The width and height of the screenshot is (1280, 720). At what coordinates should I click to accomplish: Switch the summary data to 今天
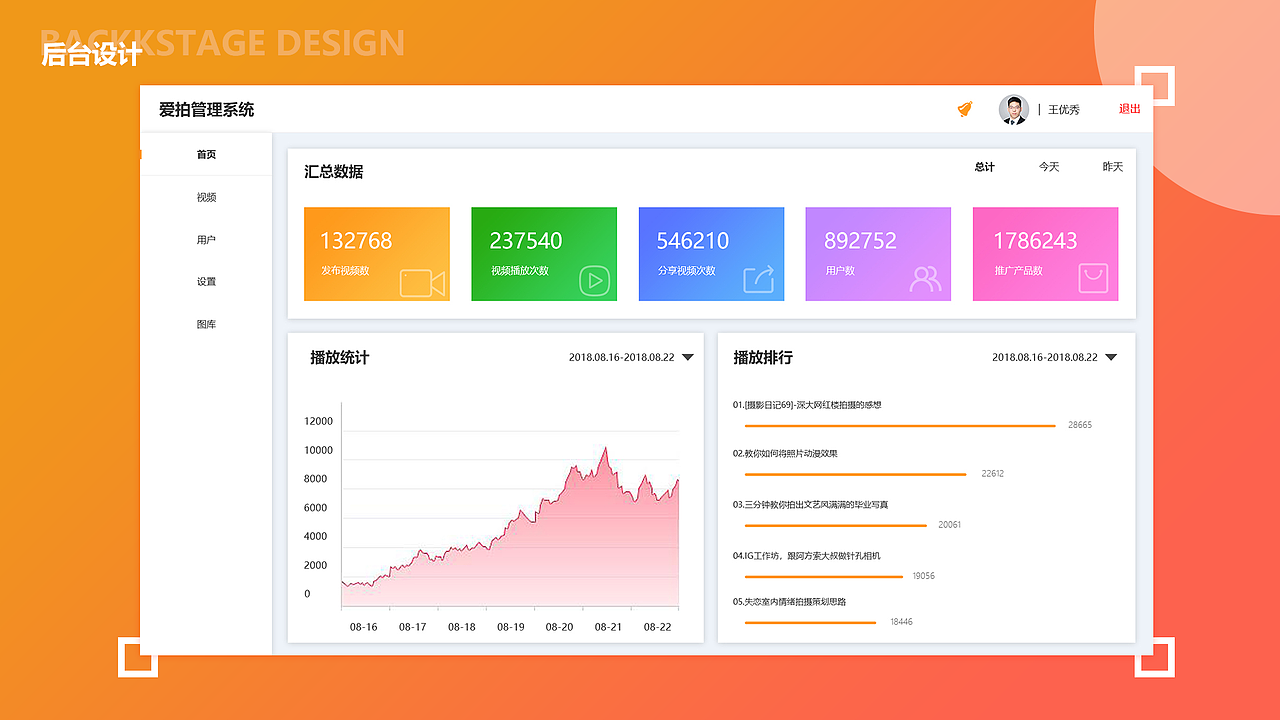(1048, 167)
